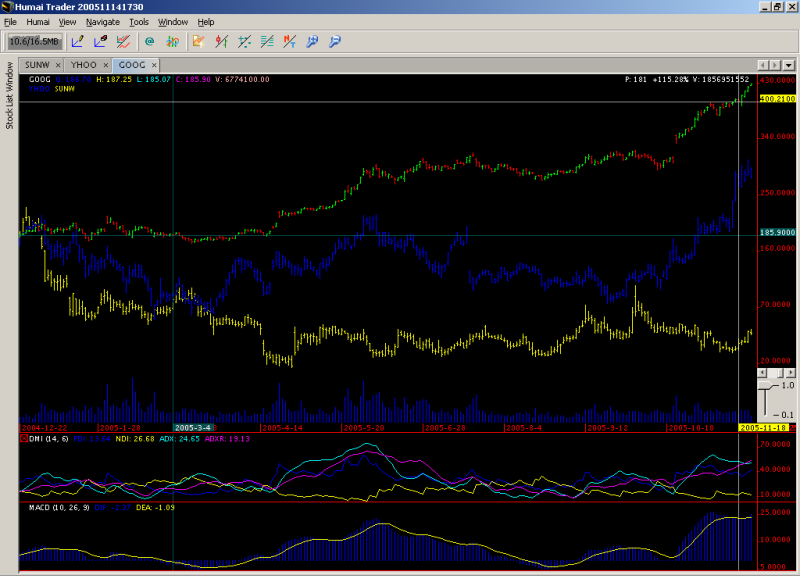This screenshot has width=800, height=576.
Task: Close the SUNW tab
Action: [x=59, y=65]
